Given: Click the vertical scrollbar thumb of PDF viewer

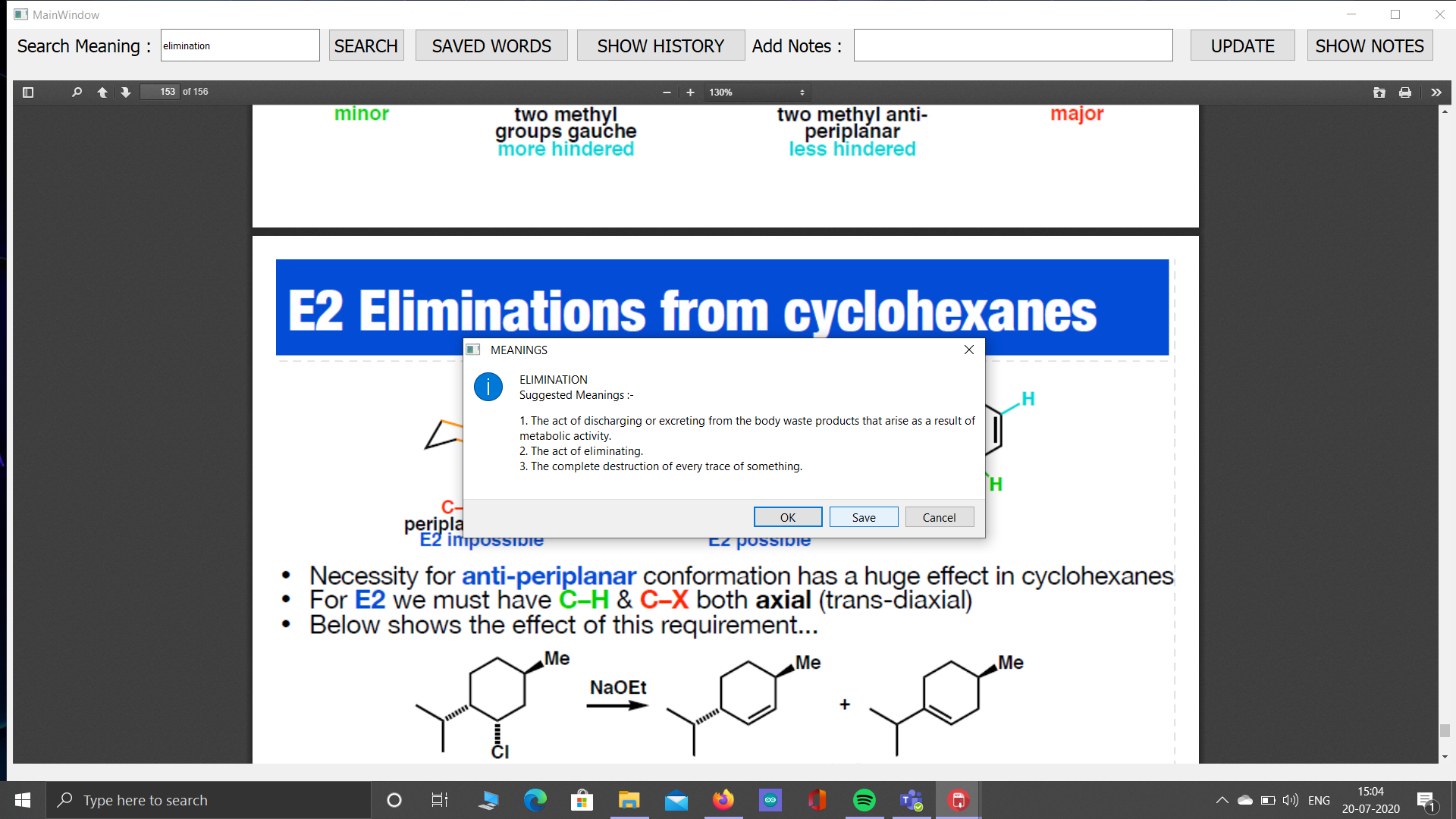Looking at the screenshot, I should [1445, 730].
